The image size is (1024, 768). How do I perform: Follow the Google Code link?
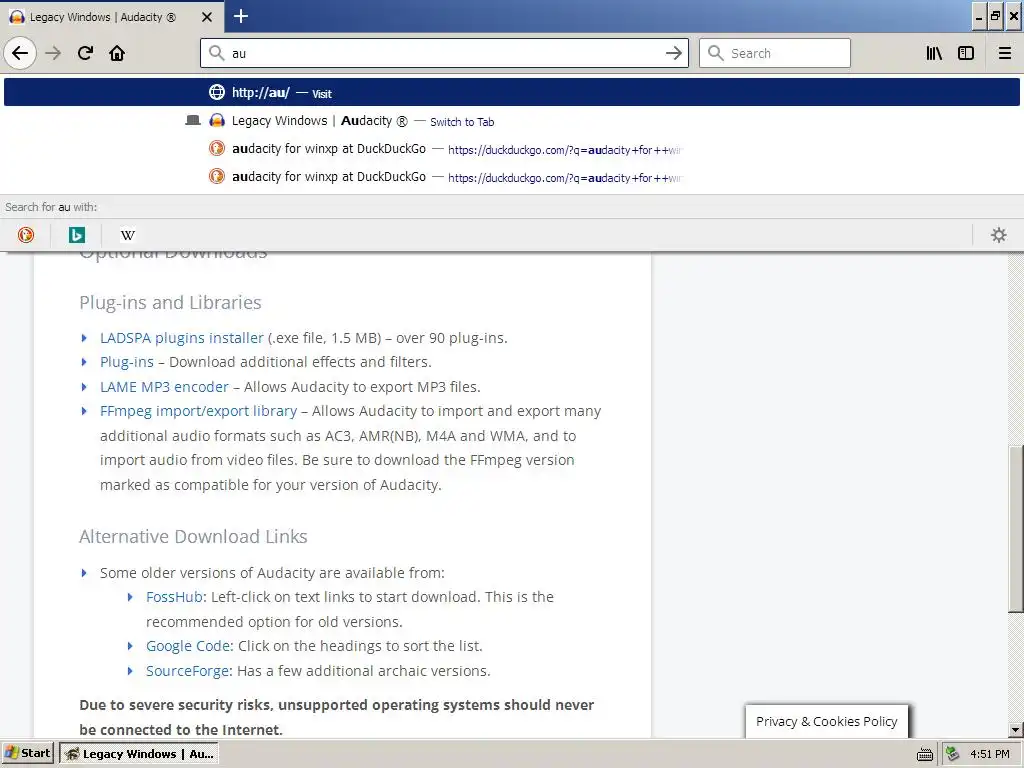[x=189, y=646]
